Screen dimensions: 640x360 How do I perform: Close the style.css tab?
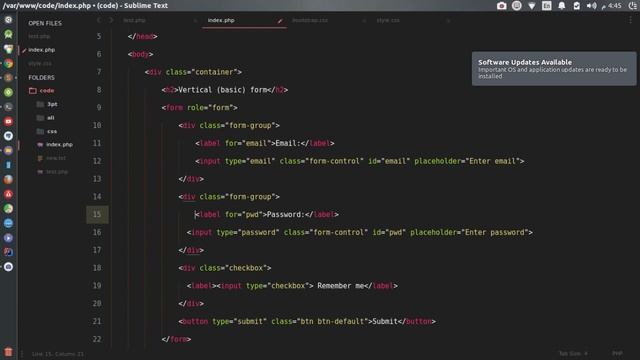(448, 20)
